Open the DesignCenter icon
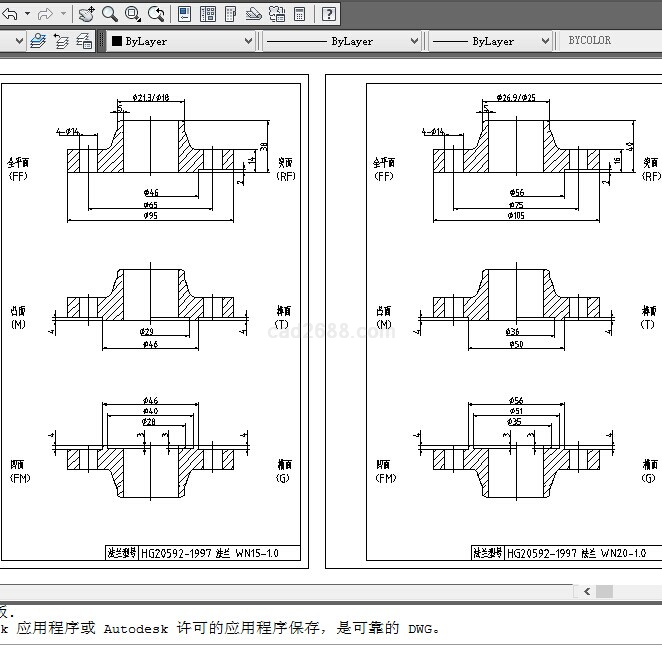This screenshot has height=662, width=662. point(208,14)
